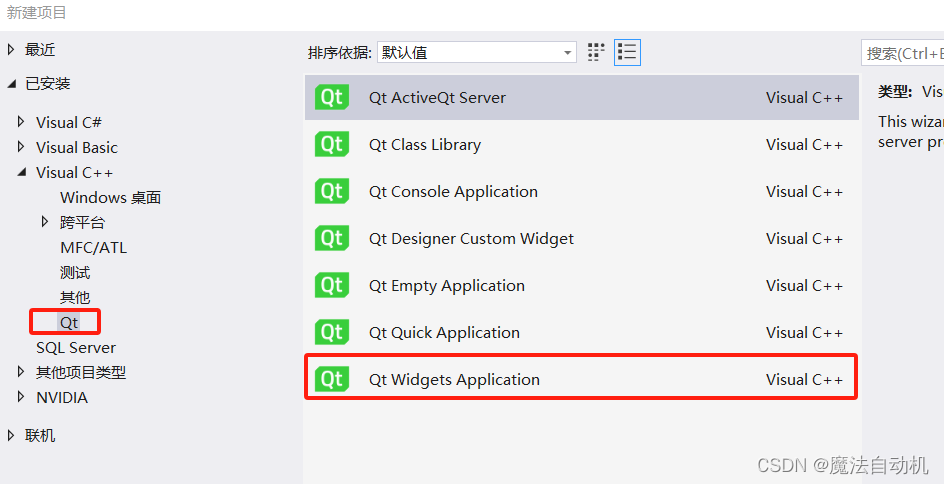Switch to medium icons list view
The height and width of the screenshot is (484, 944).
[x=627, y=52]
